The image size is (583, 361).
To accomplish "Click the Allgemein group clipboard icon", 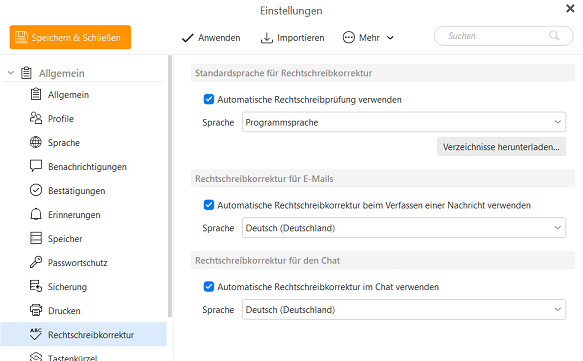I will [26, 73].
